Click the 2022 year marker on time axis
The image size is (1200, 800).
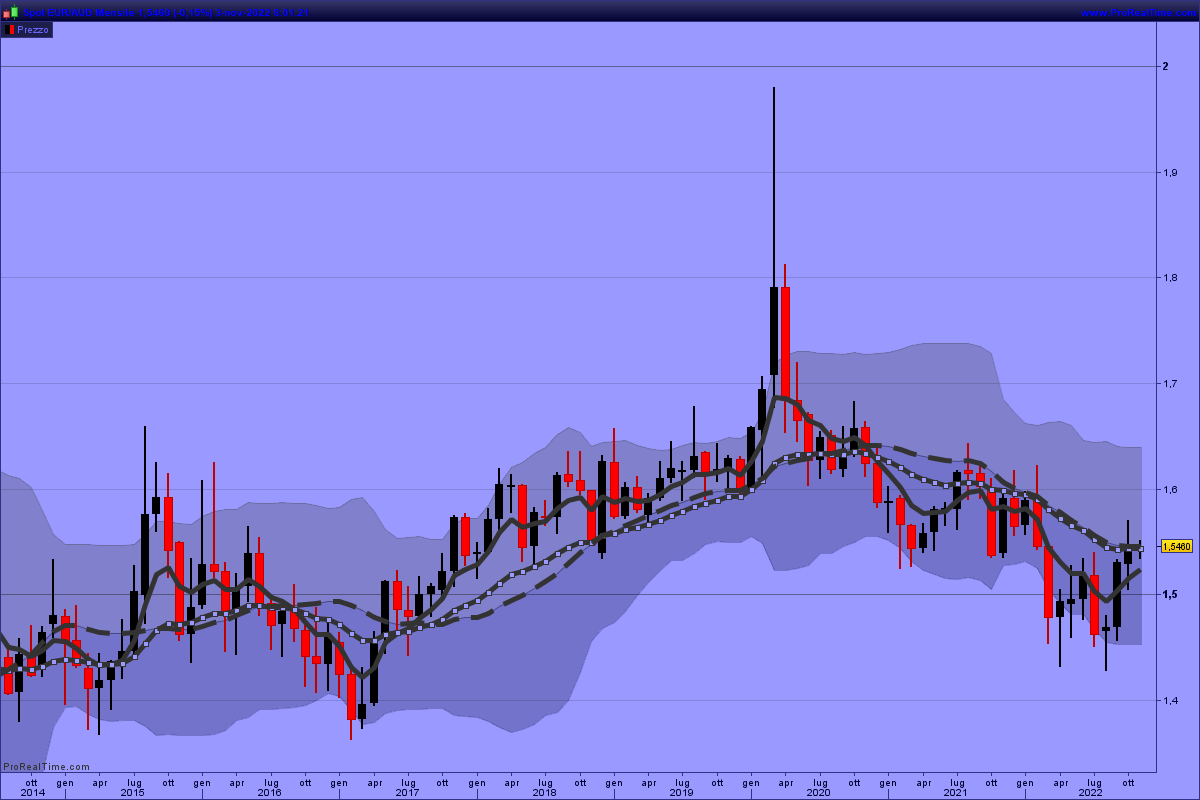coord(1093,793)
